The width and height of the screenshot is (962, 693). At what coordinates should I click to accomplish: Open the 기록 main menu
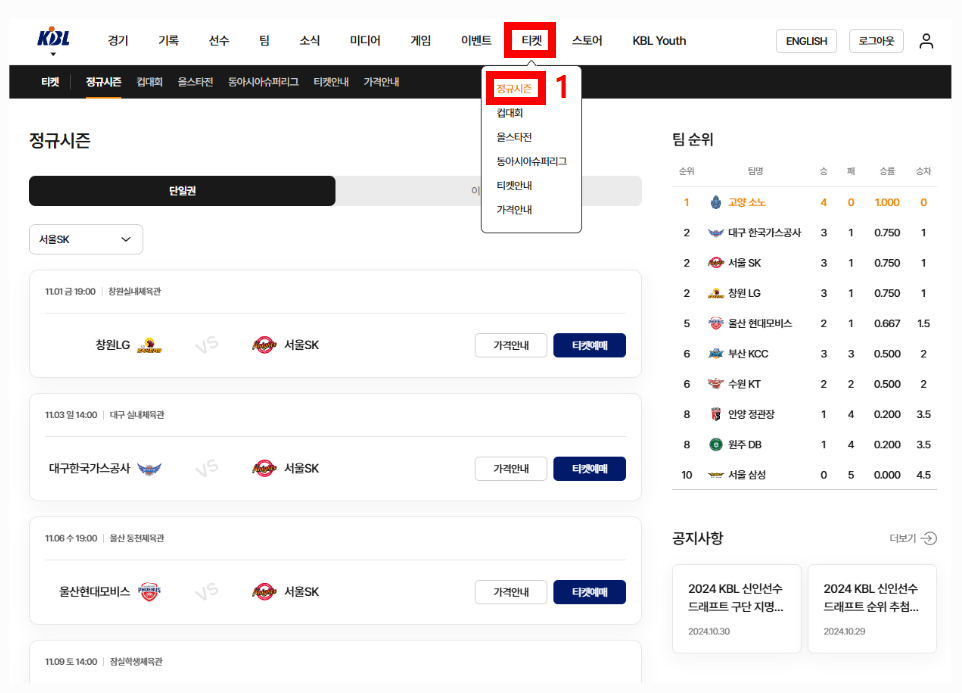[168, 41]
